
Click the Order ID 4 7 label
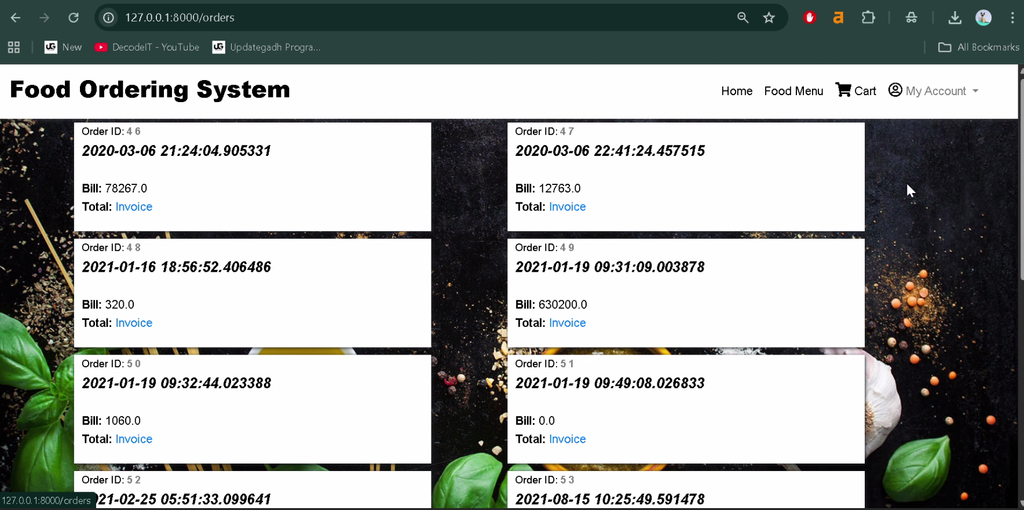click(545, 131)
